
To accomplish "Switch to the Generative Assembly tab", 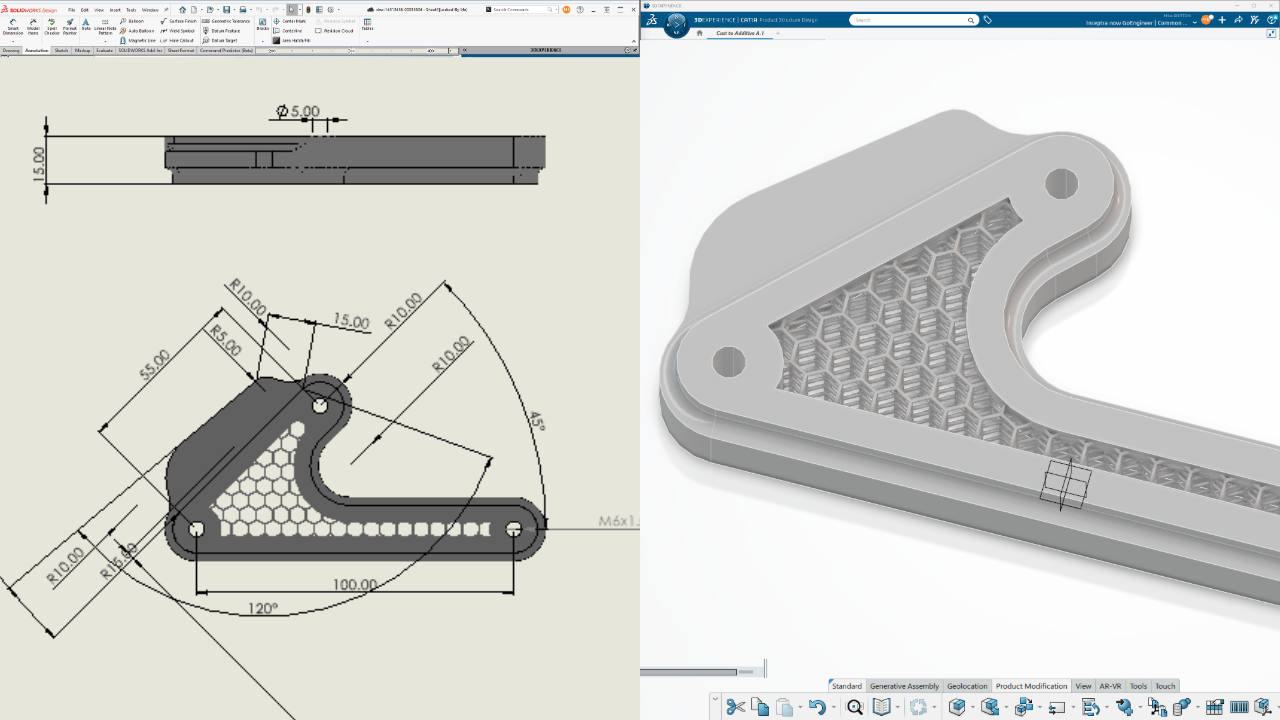I will click(x=904, y=686).
